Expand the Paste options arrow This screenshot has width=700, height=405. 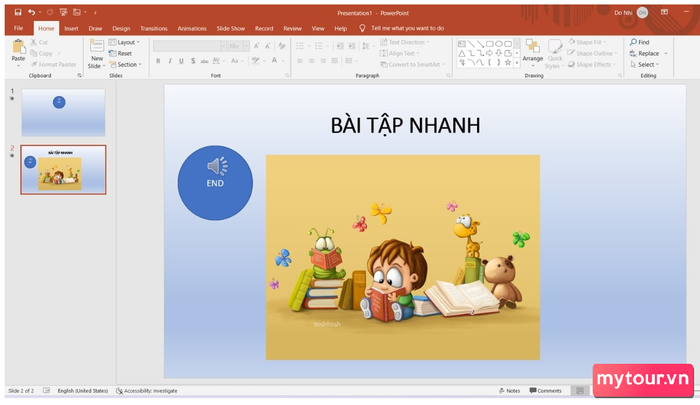point(18,66)
